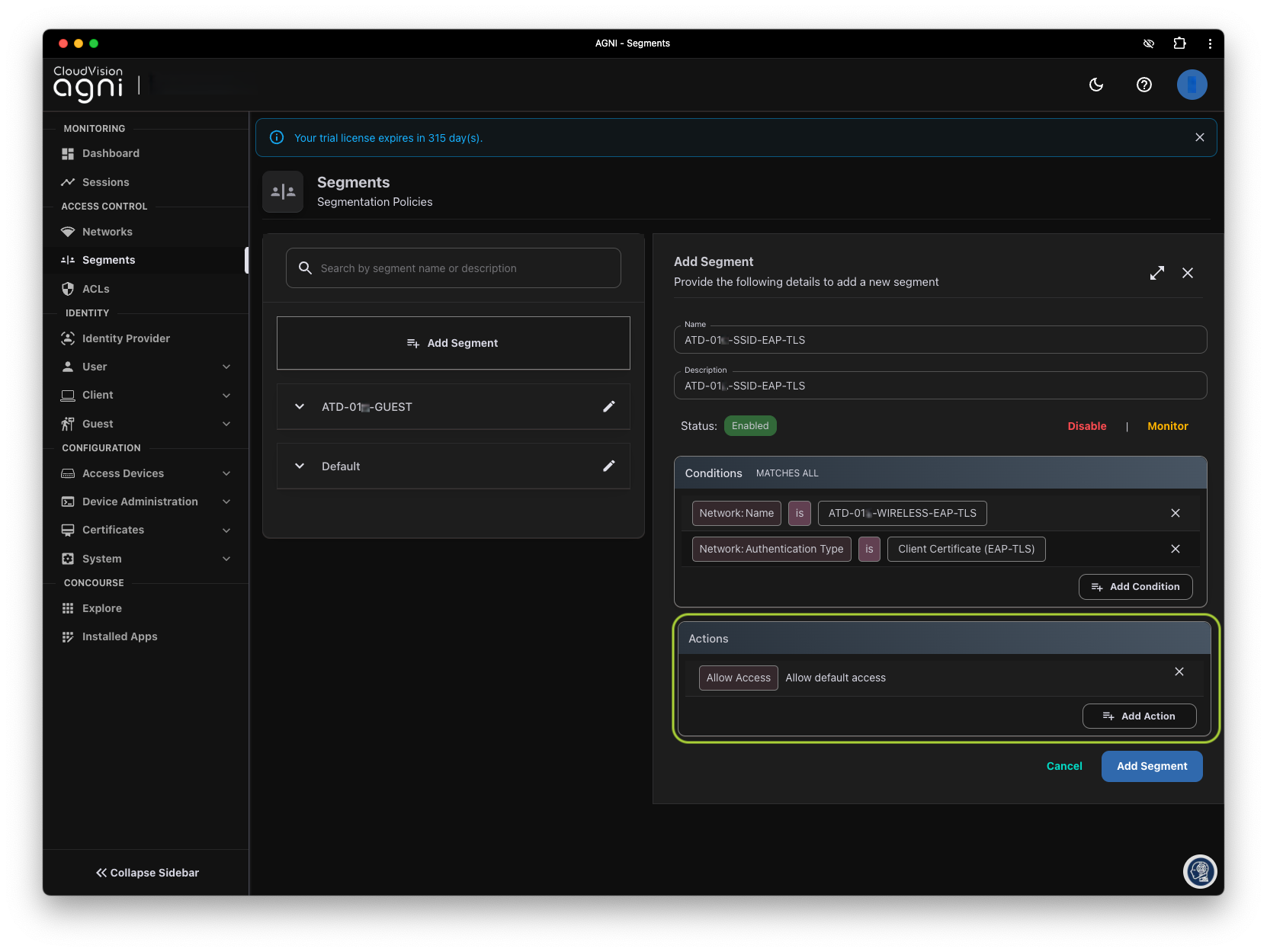Edit the Default segment pencil icon
1267x952 pixels.
click(x=608, y=466)
